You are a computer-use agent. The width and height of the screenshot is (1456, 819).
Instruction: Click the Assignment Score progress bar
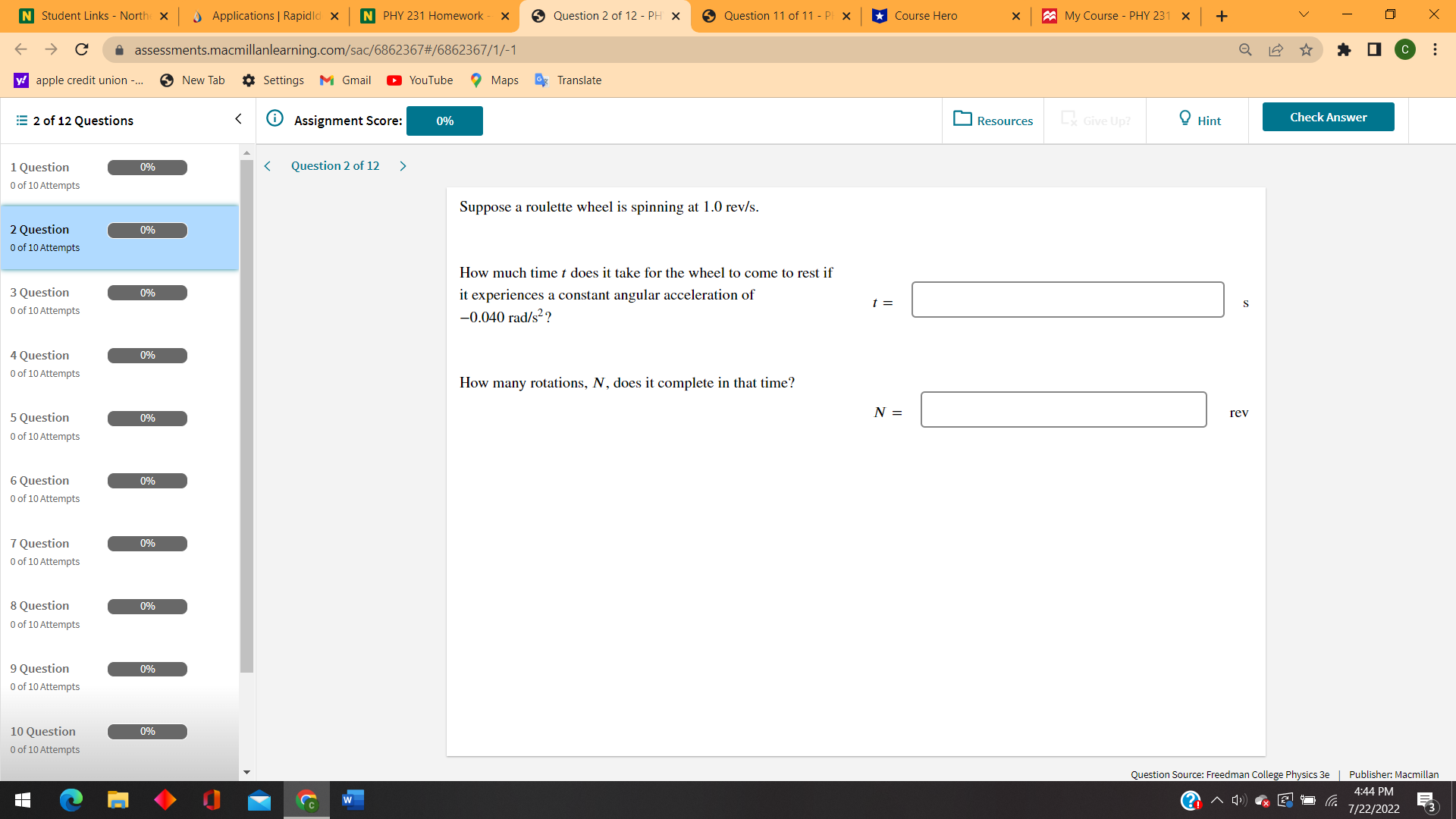click(x=444, y=121)
